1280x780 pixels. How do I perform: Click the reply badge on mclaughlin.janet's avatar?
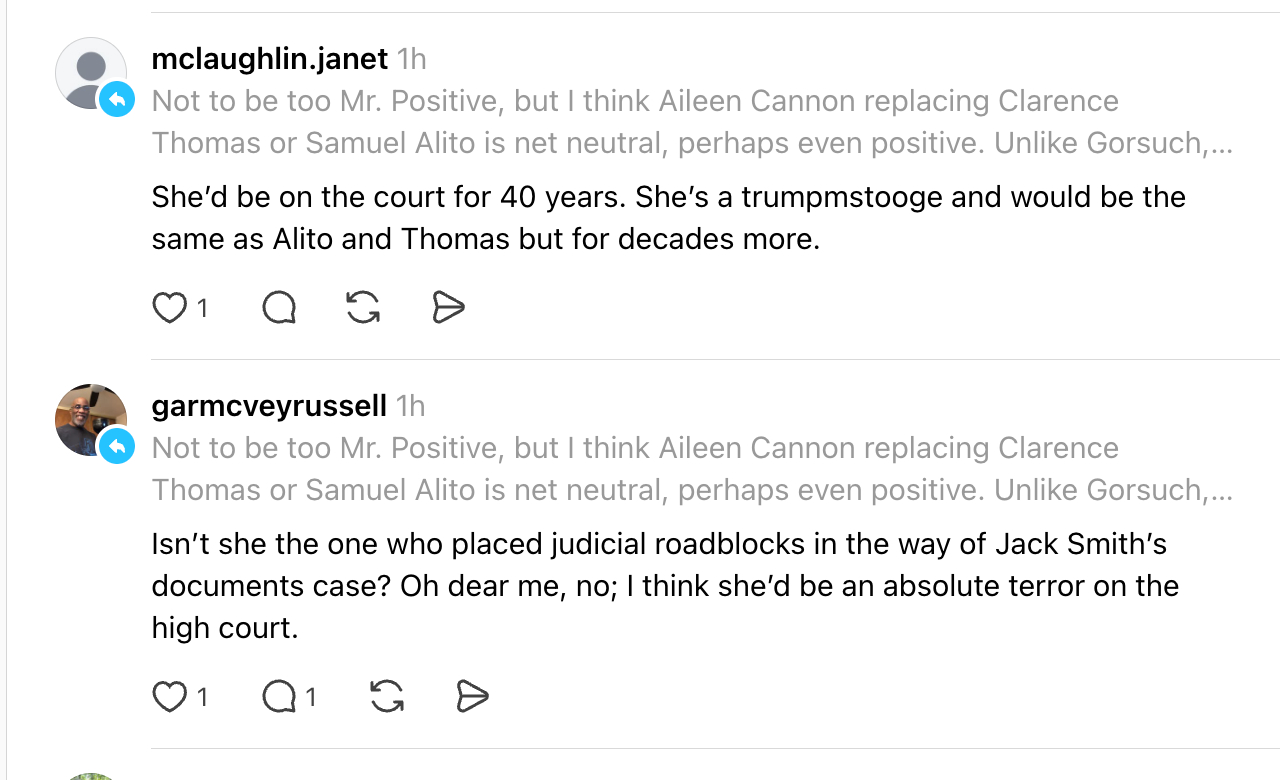117,99
